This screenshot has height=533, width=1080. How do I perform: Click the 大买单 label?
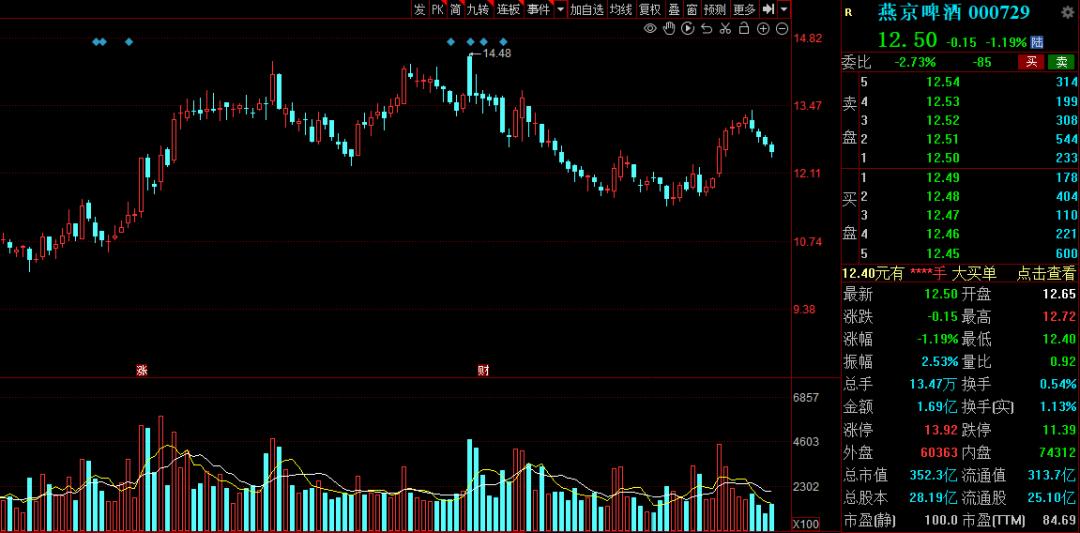coord(974,273)
